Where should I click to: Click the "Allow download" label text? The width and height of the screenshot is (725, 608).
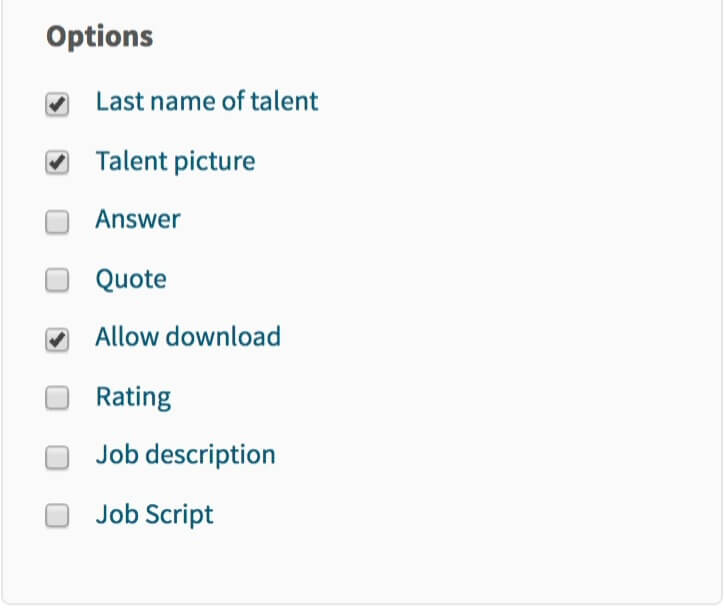pos(188,337)
